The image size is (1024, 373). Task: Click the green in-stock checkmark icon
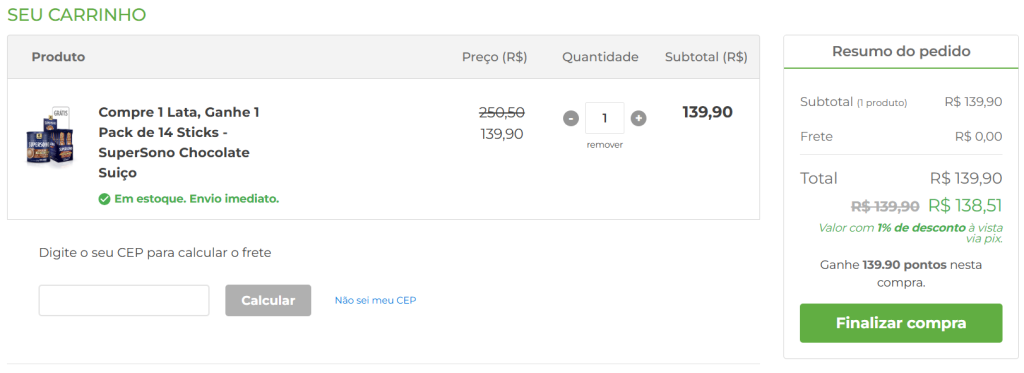[x=104, y=199]
